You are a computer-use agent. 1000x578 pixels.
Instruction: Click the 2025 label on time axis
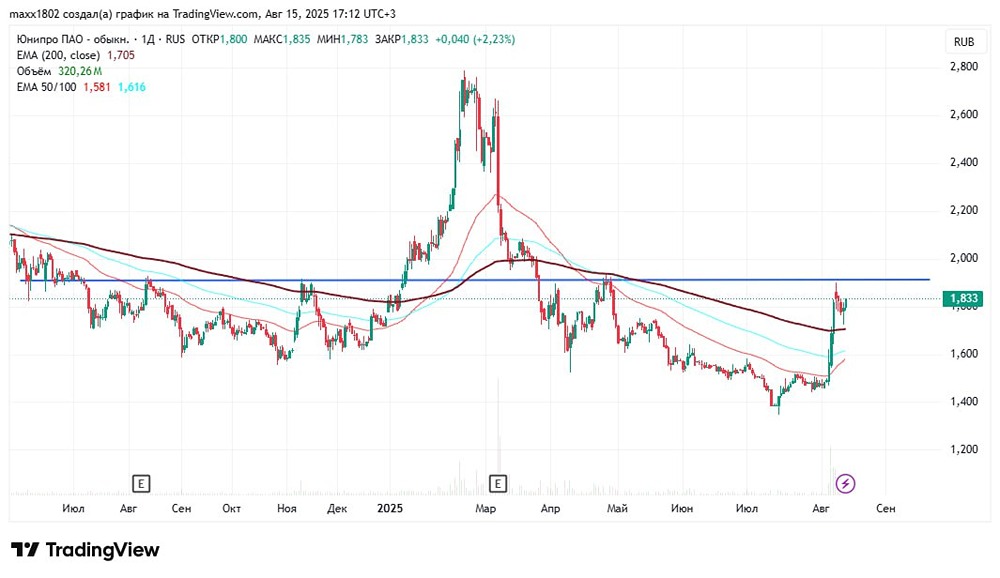point(390,508)
